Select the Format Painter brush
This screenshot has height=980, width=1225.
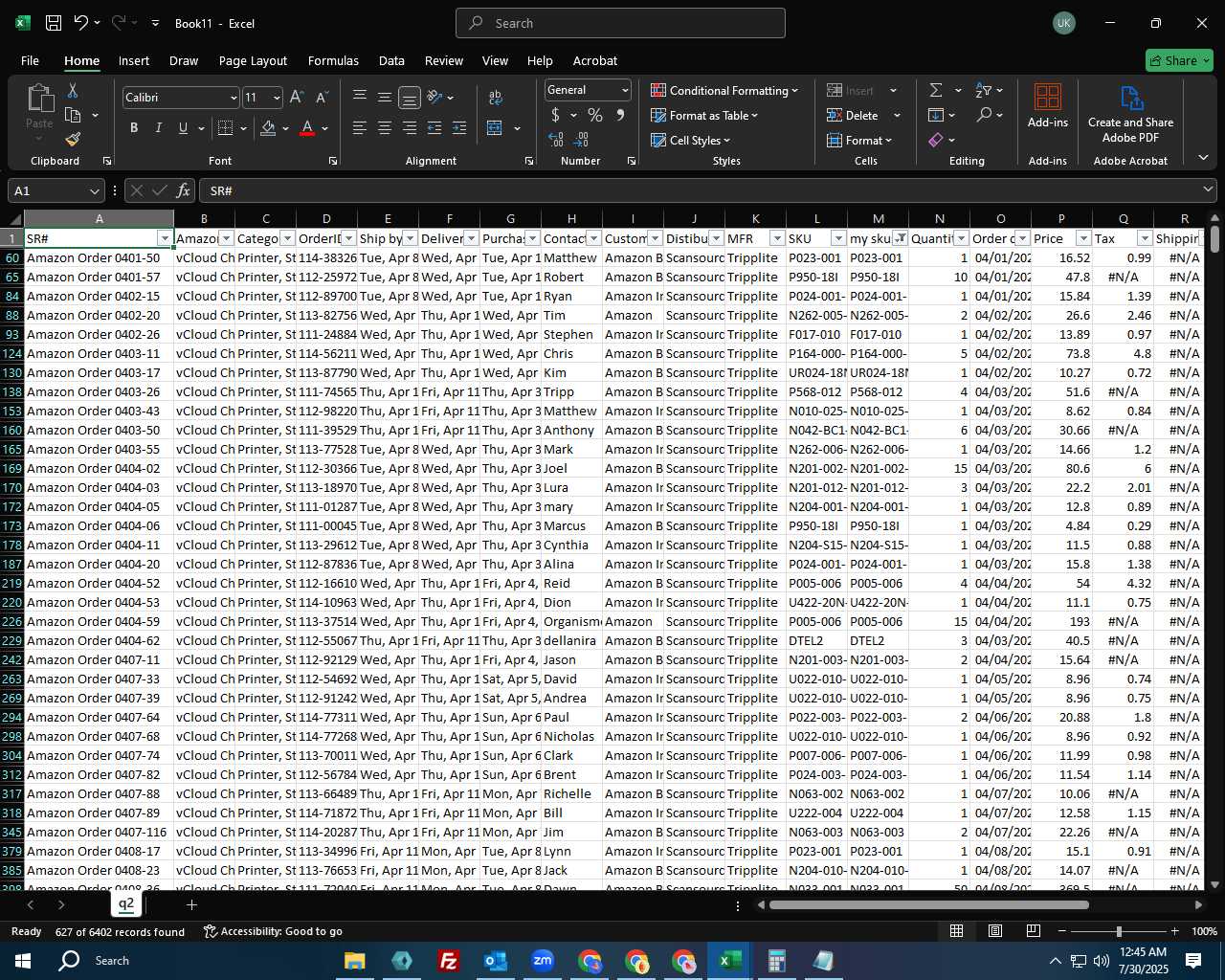(x=73, y=140)
